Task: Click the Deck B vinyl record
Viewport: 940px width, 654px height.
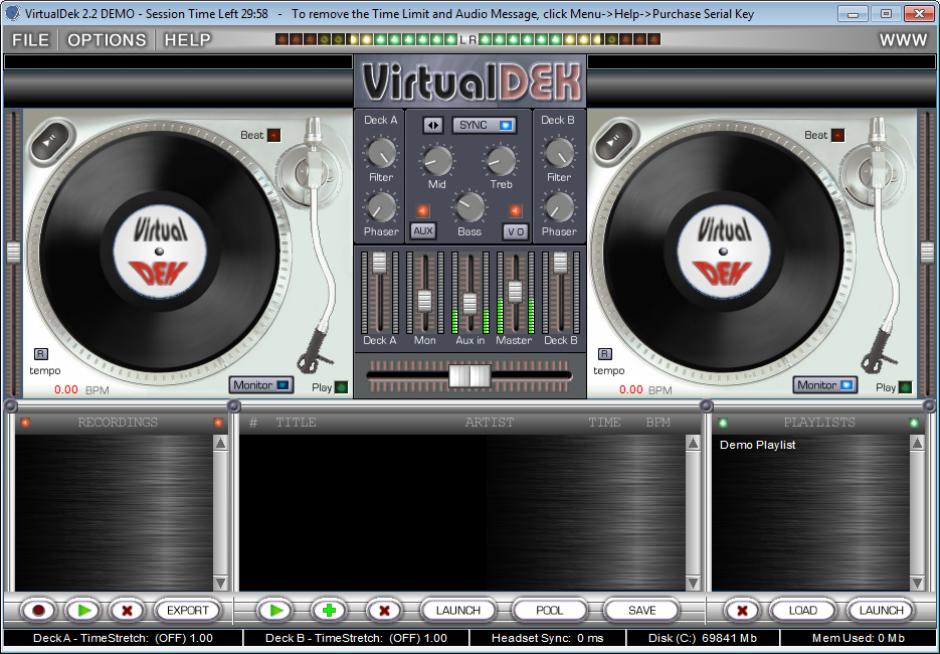Action: coord(723,252)
